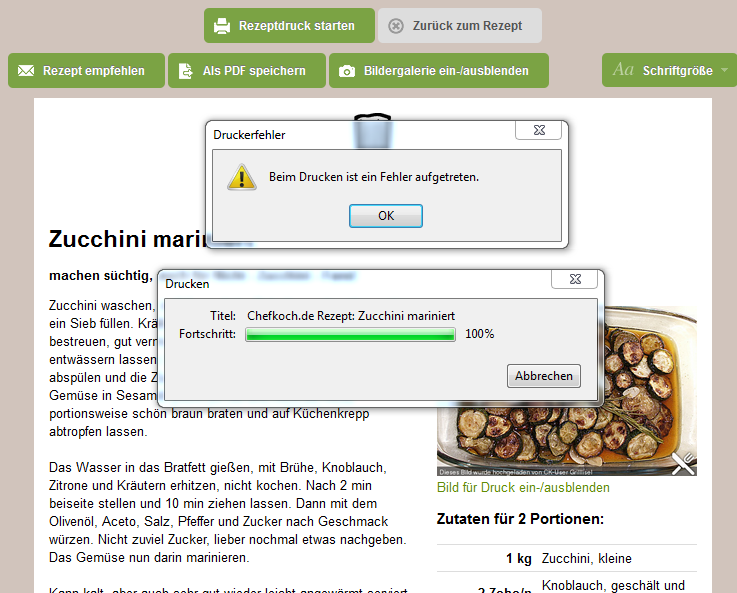Screen dimensions: 737x593
Task: Recommend recipe via Rezept empfehlen
Action: [86, 70]
